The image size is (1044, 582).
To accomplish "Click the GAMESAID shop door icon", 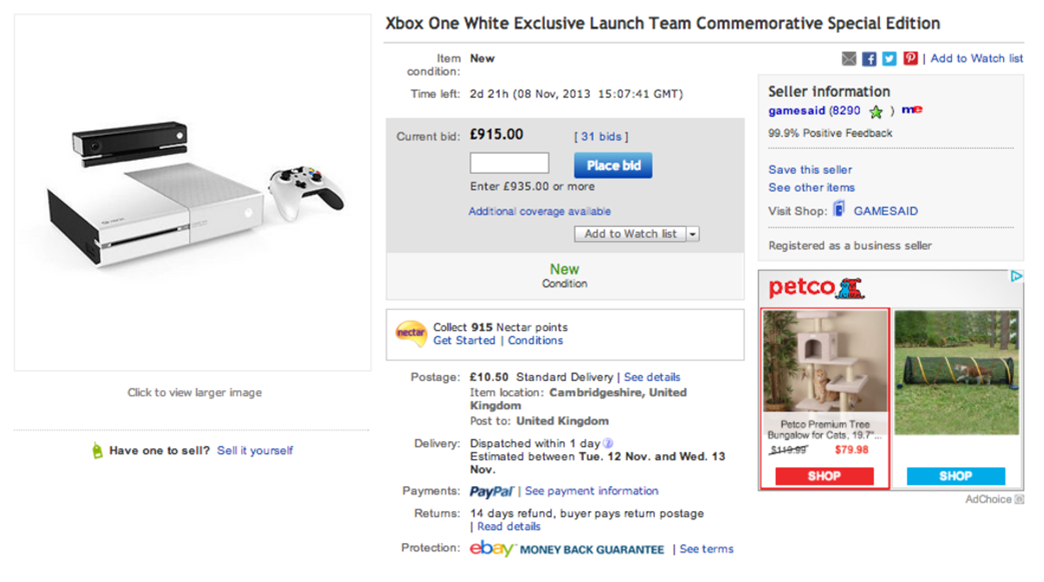I will point(839,210).
